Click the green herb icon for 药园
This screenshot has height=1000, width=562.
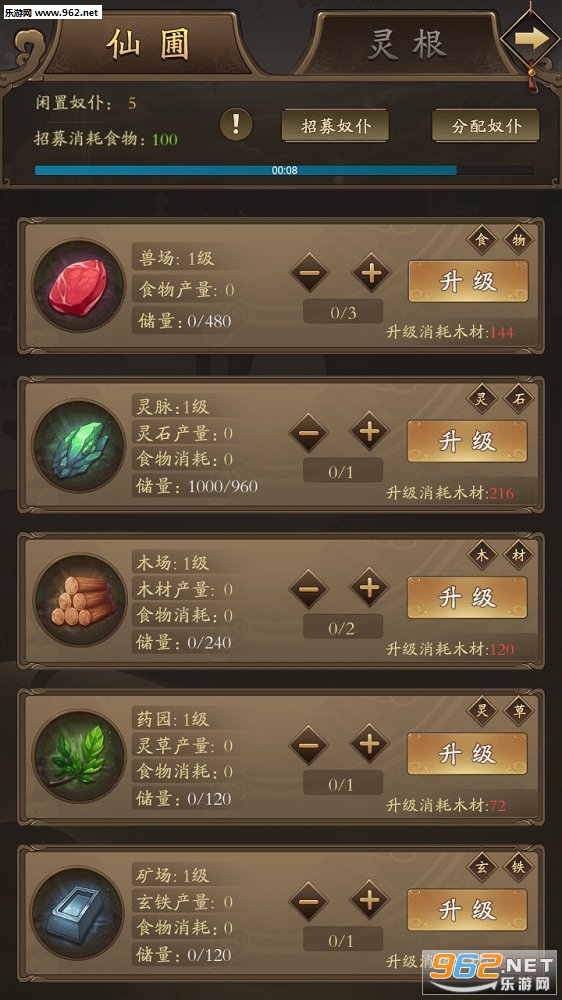[78, 756]
